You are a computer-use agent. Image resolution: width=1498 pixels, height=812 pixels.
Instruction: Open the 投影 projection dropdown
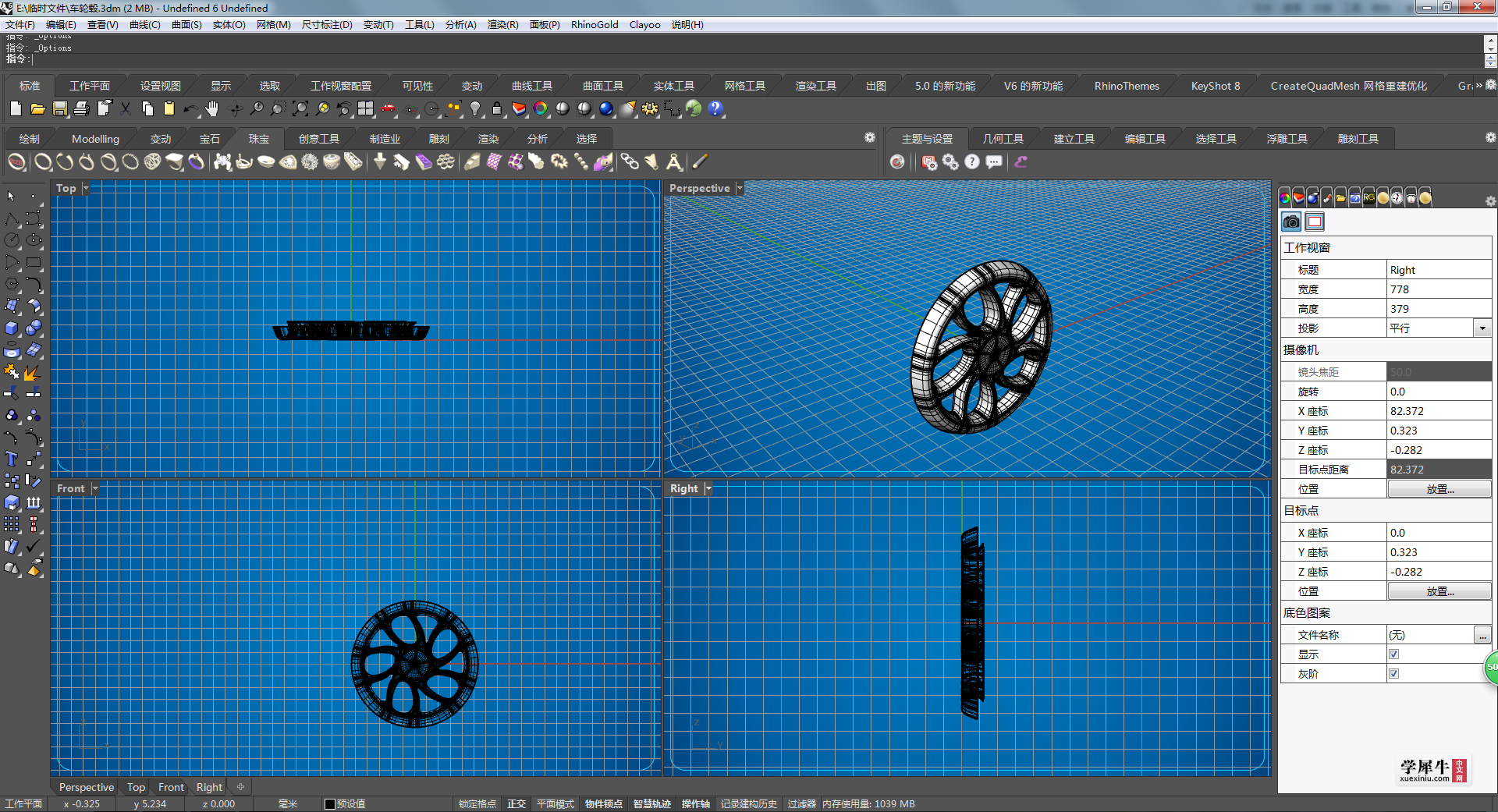pos(1482,328)
